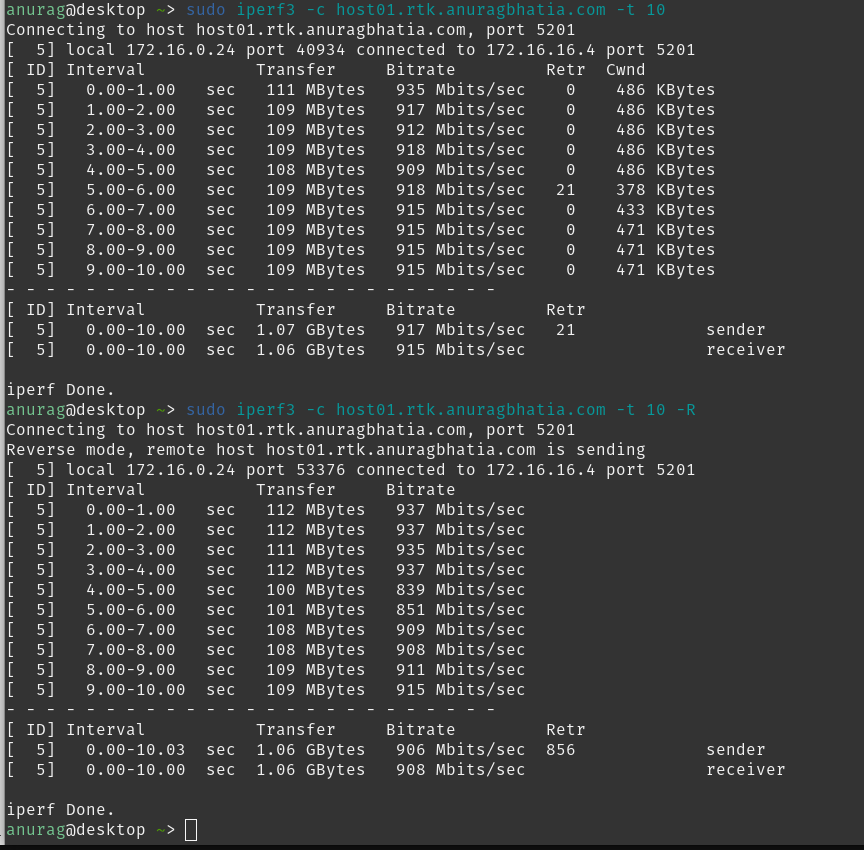864x850 pixels.
Task: Click the 909 Mbits/sec value in first test
Action: point(461,170)
